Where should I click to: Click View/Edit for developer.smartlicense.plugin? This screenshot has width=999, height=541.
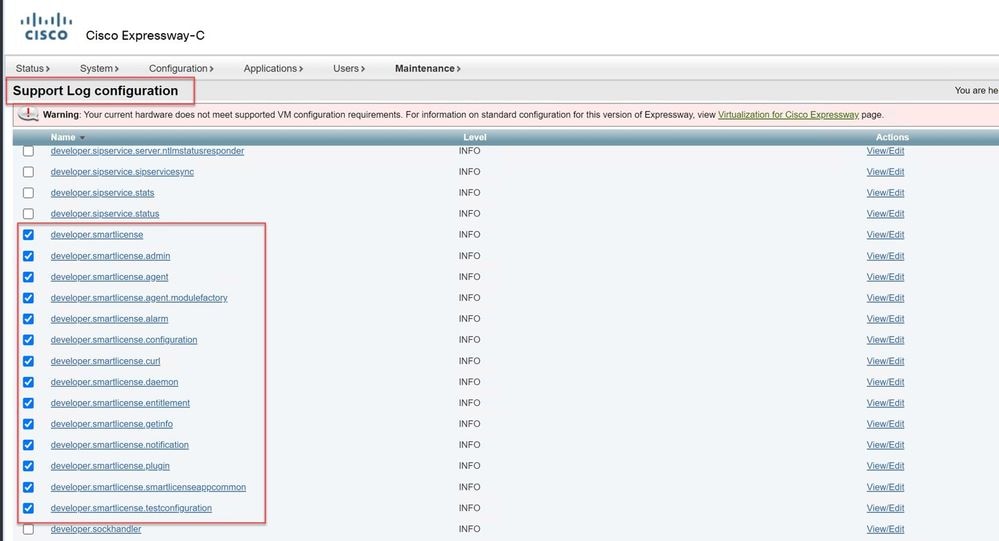coord(885,466)
